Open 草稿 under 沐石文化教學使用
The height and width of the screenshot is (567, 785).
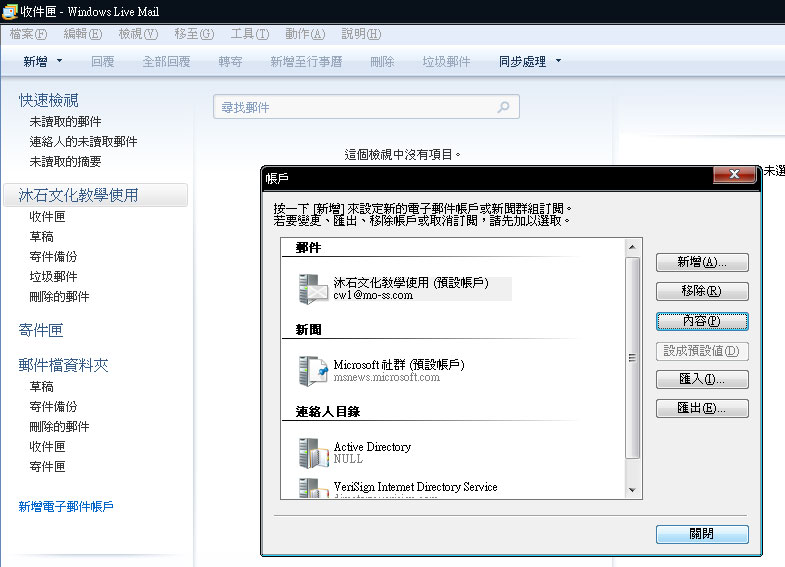[x=41, y=237]
